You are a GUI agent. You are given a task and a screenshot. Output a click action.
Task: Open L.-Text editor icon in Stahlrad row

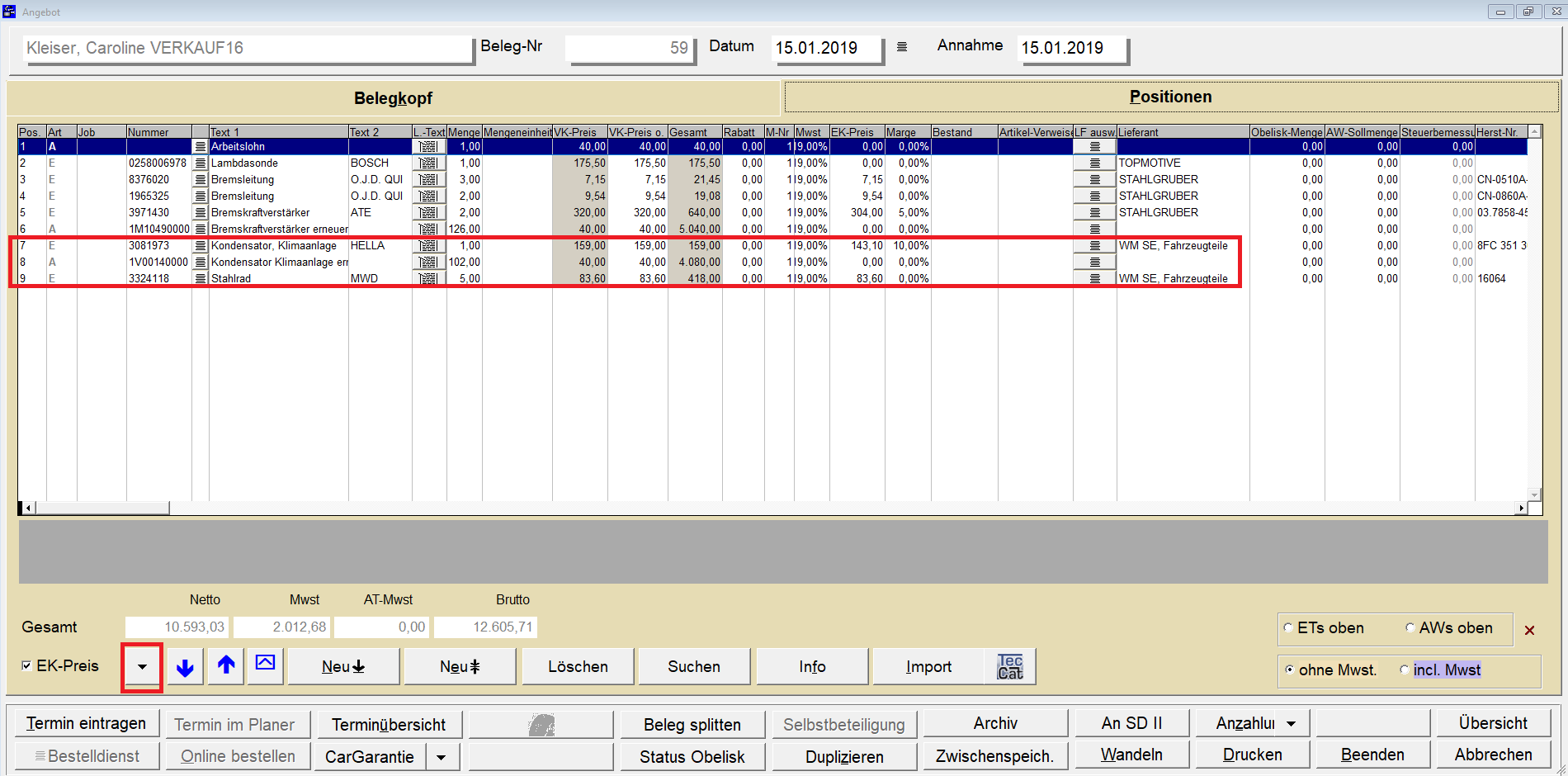tap(428, 279)
